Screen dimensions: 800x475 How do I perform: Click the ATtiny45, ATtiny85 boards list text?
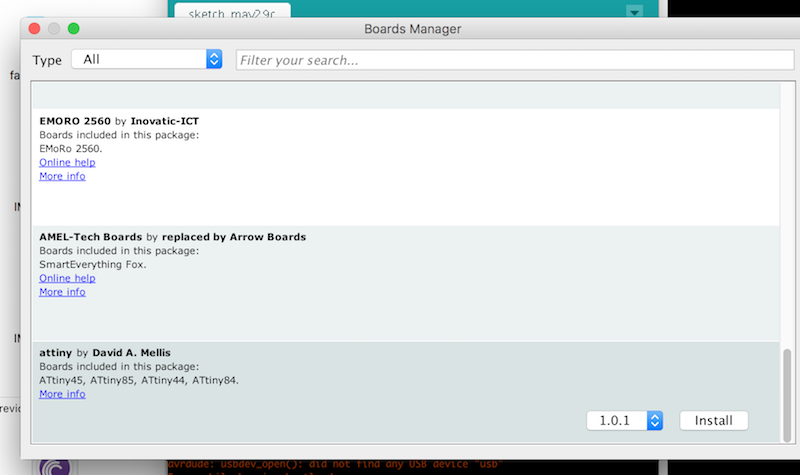click(139, 380)
